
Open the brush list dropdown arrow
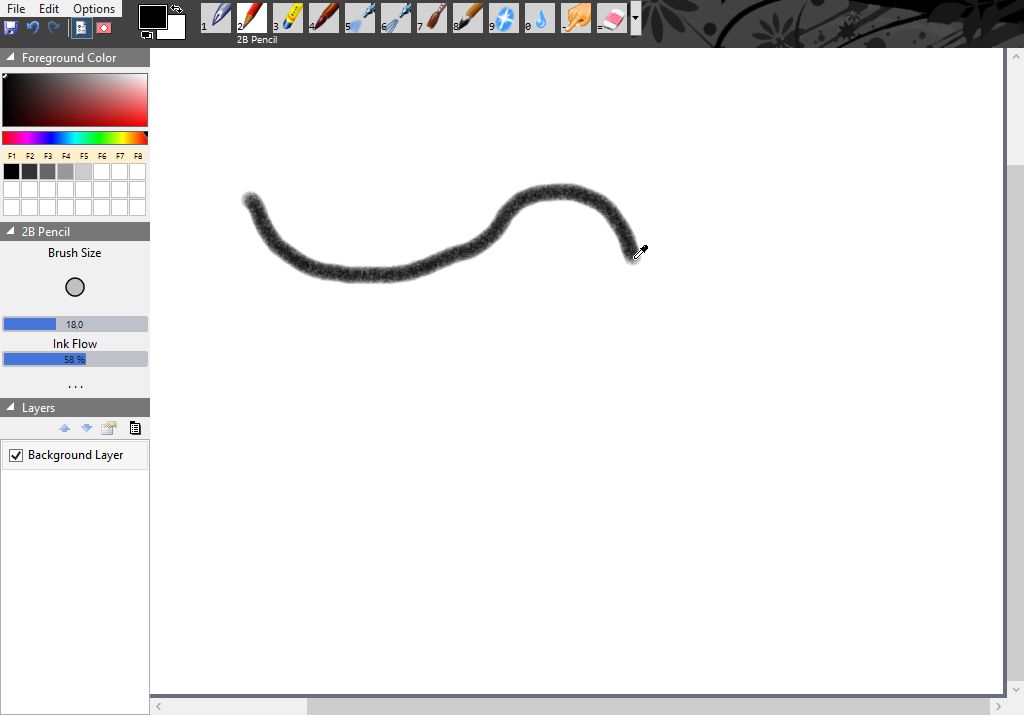[636, 17]
